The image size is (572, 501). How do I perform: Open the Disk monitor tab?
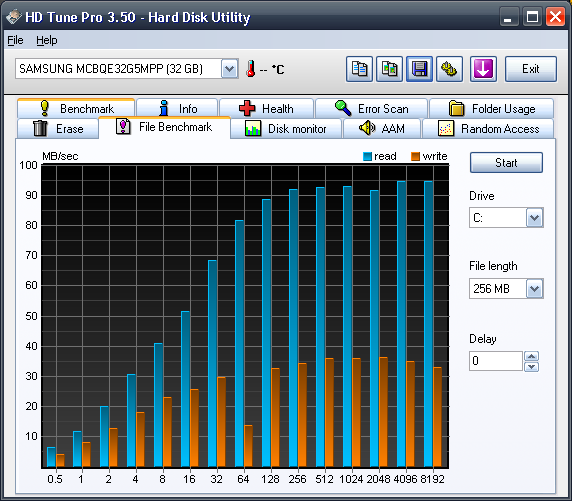(286, 128)
